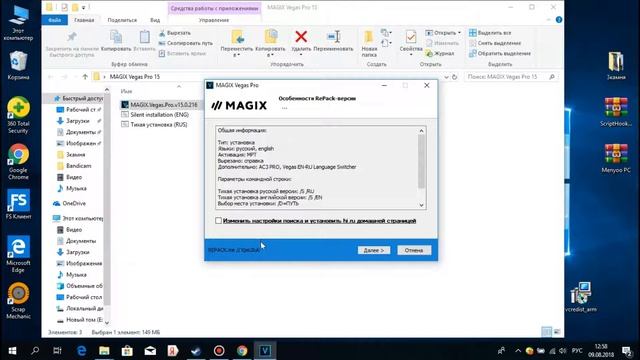640x360 pixels.
Task: Switch to Управление ribbon tab
Action: (x=214, y=20)
